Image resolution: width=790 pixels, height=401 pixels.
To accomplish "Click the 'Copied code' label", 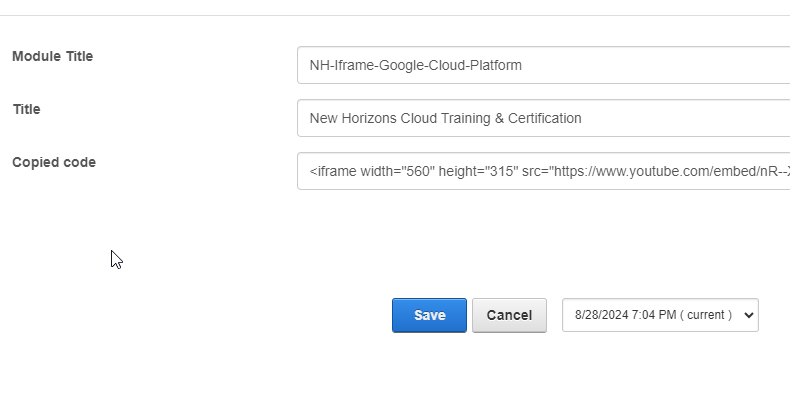I will pyautogui.click(x=54, y=162).
